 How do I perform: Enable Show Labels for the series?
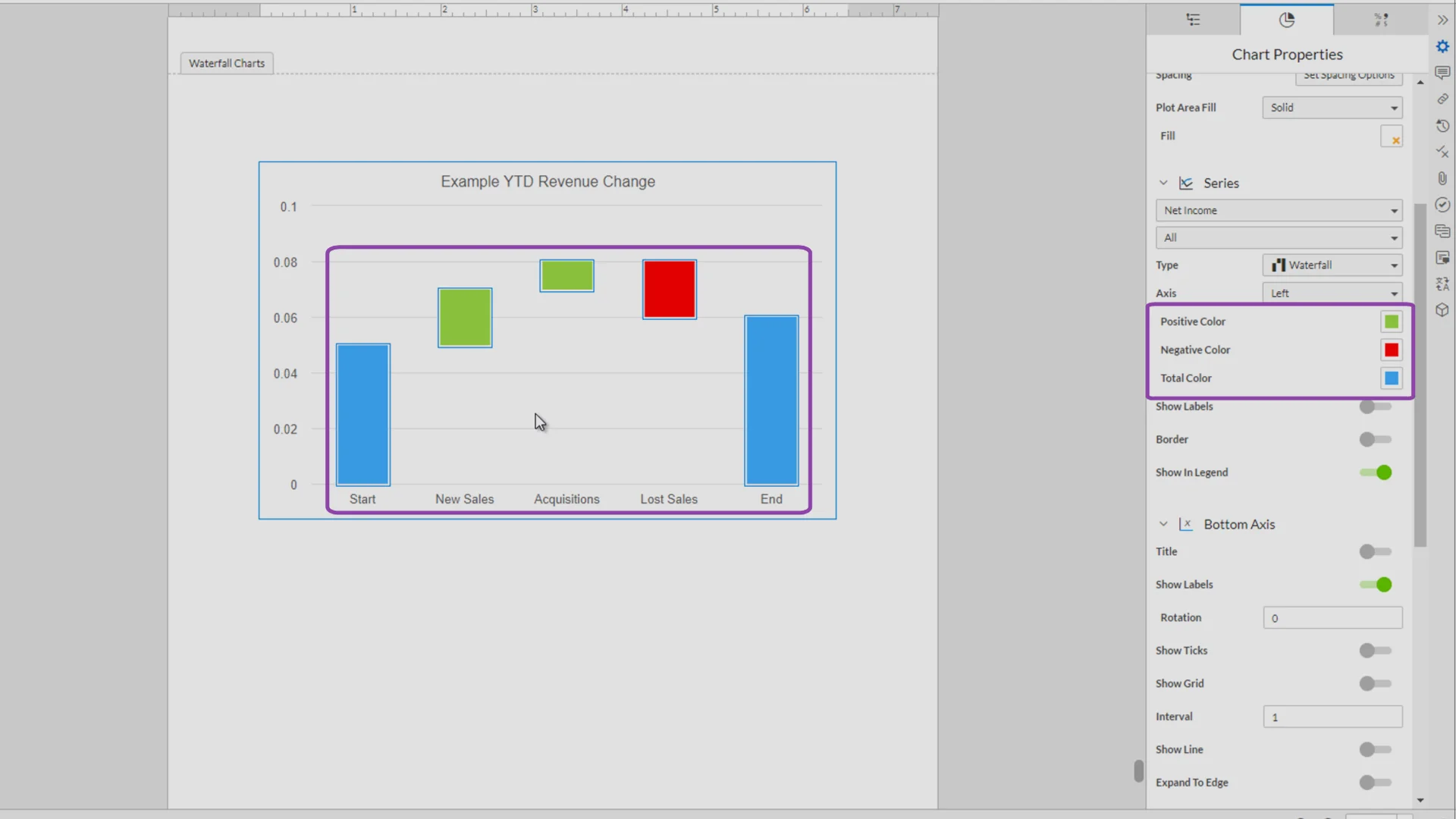pyautogui.click(x=1373, y=406)
